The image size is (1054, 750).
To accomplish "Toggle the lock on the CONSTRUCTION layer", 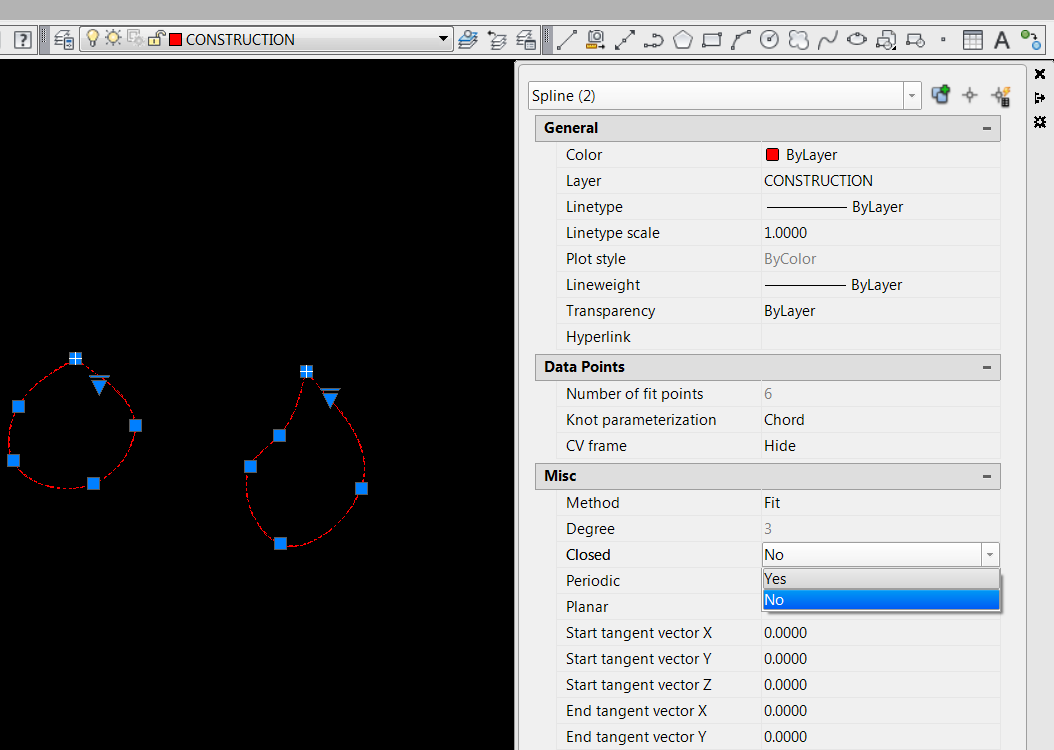I will (155, 38).
